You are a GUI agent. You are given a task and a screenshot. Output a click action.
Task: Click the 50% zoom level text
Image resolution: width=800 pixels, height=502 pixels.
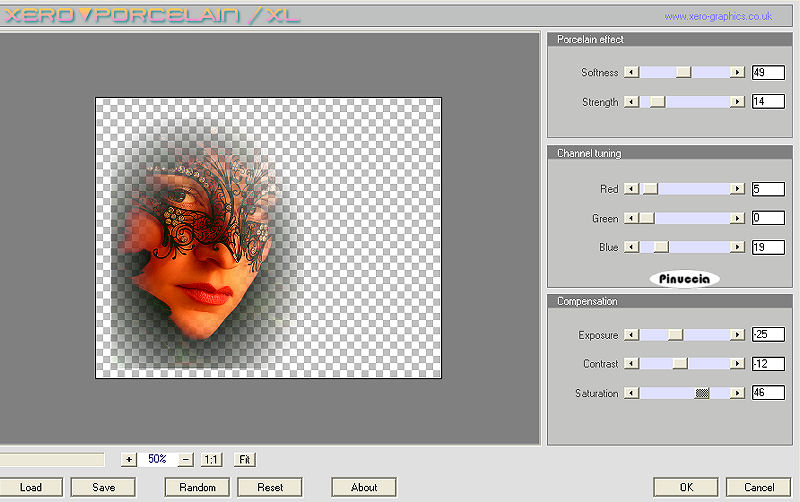tap(157, 459)
